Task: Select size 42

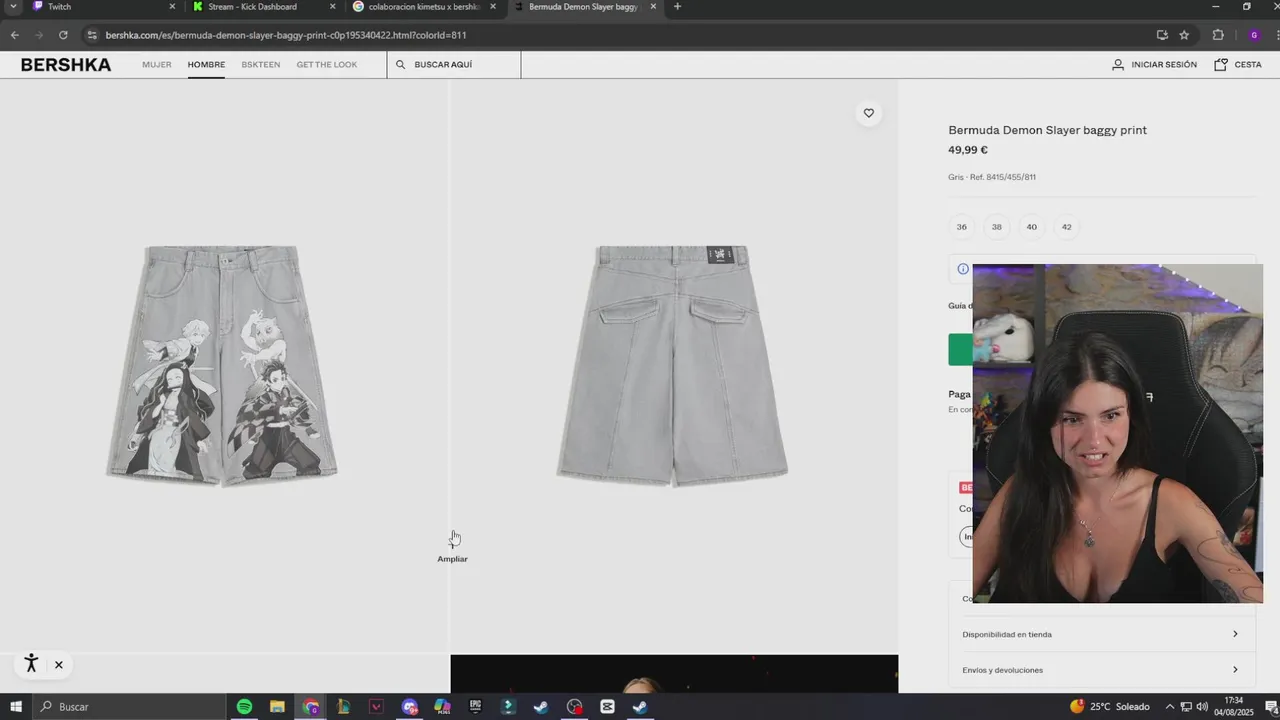Action: pos(1067,227)
